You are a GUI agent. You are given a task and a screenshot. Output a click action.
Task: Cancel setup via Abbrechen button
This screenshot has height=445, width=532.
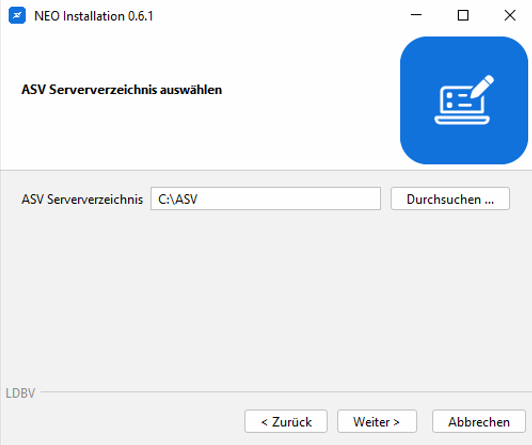(479, 422)
